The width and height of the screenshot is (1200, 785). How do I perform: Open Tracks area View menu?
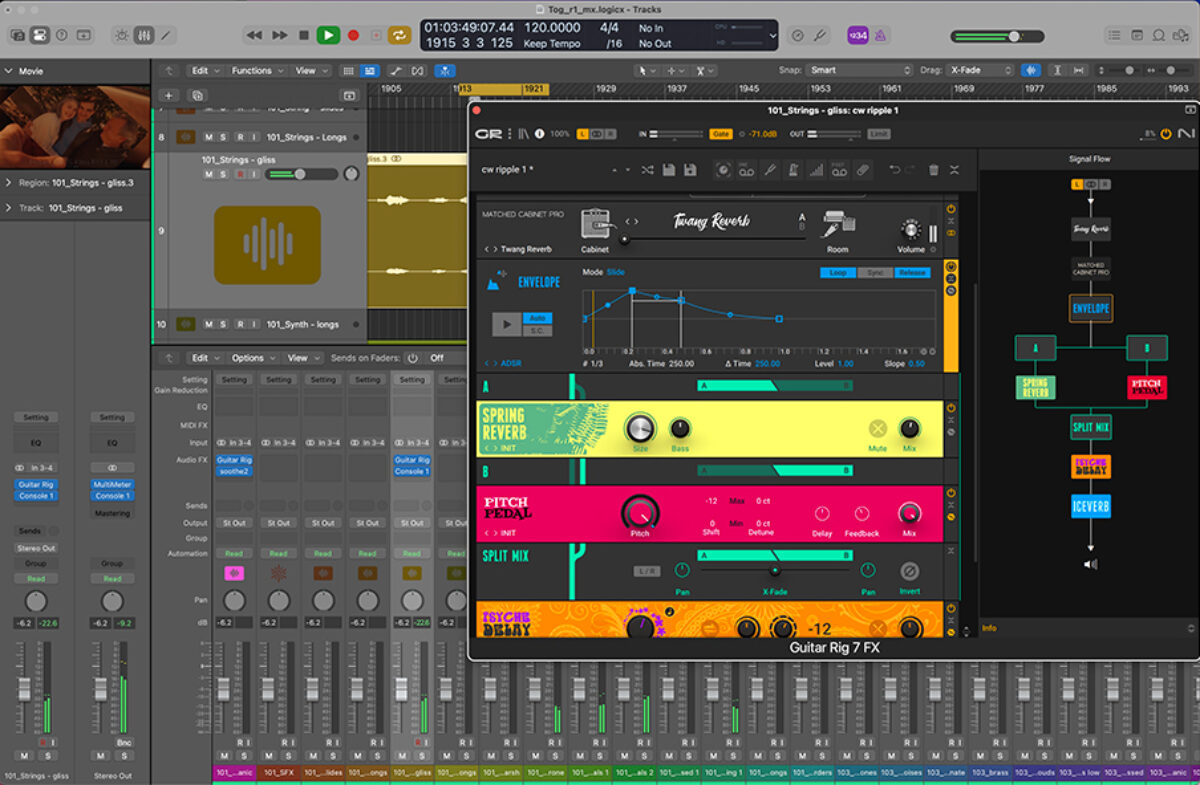[309, 71]
